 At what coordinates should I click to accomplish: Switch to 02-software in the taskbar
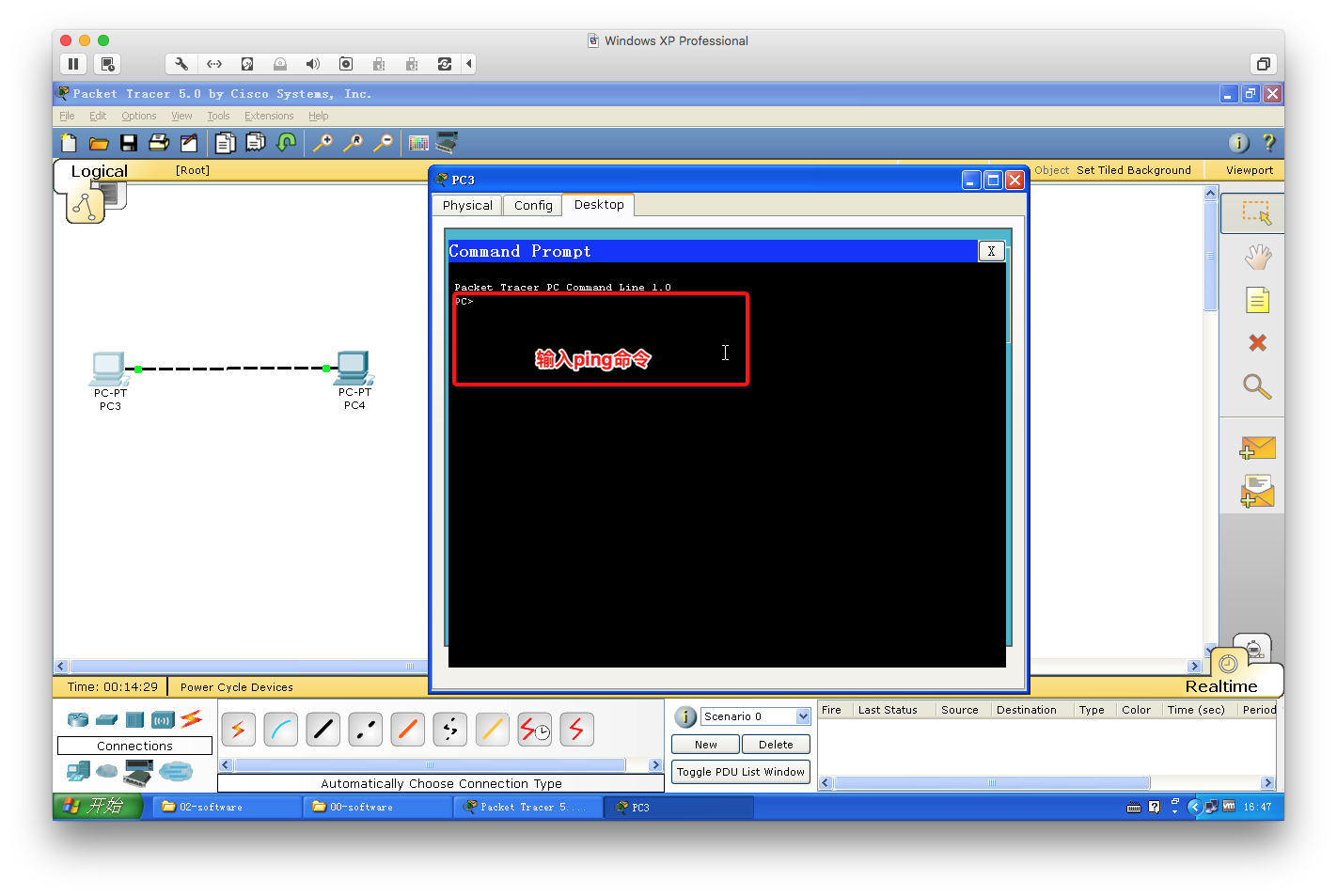coord(226,807)
